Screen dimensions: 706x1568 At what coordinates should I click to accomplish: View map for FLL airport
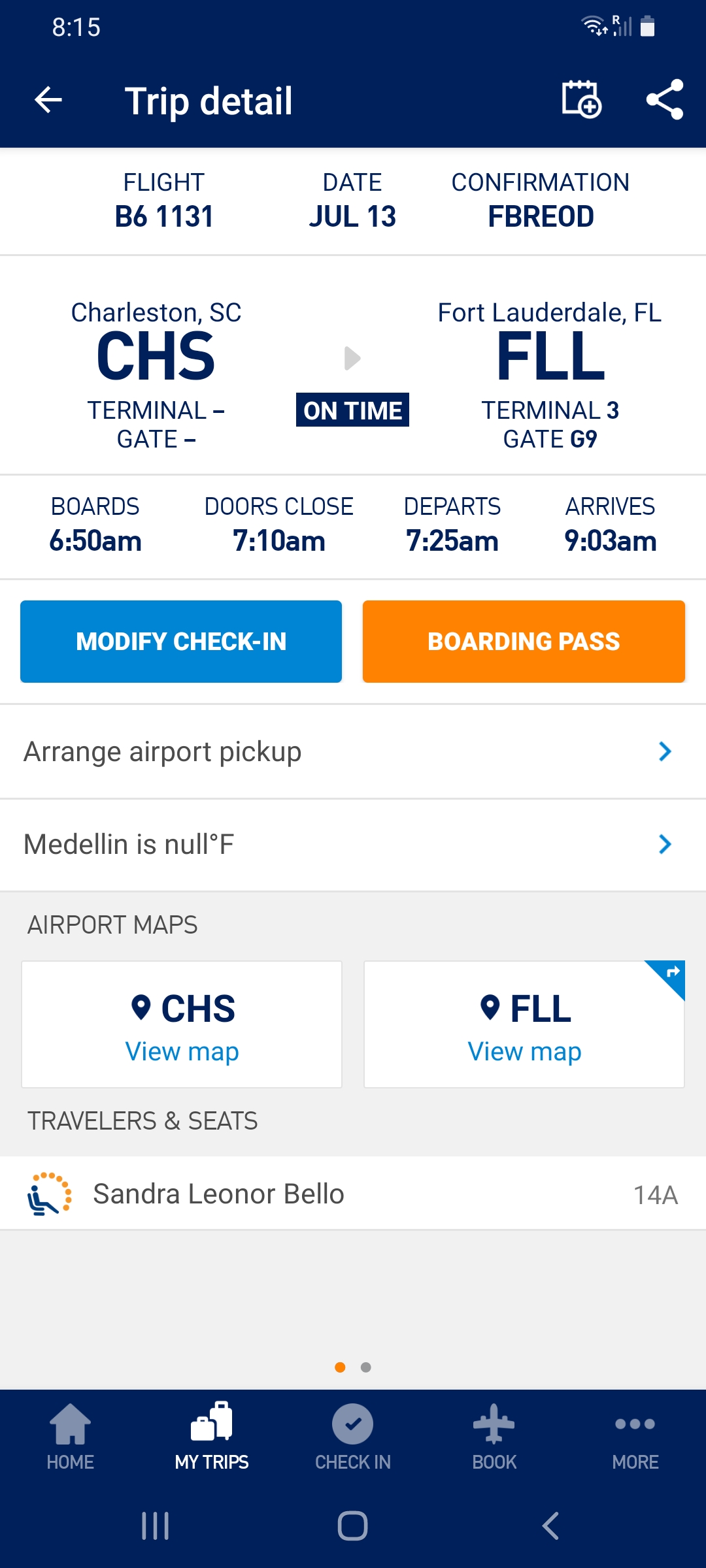click(x=524, y=1051)
